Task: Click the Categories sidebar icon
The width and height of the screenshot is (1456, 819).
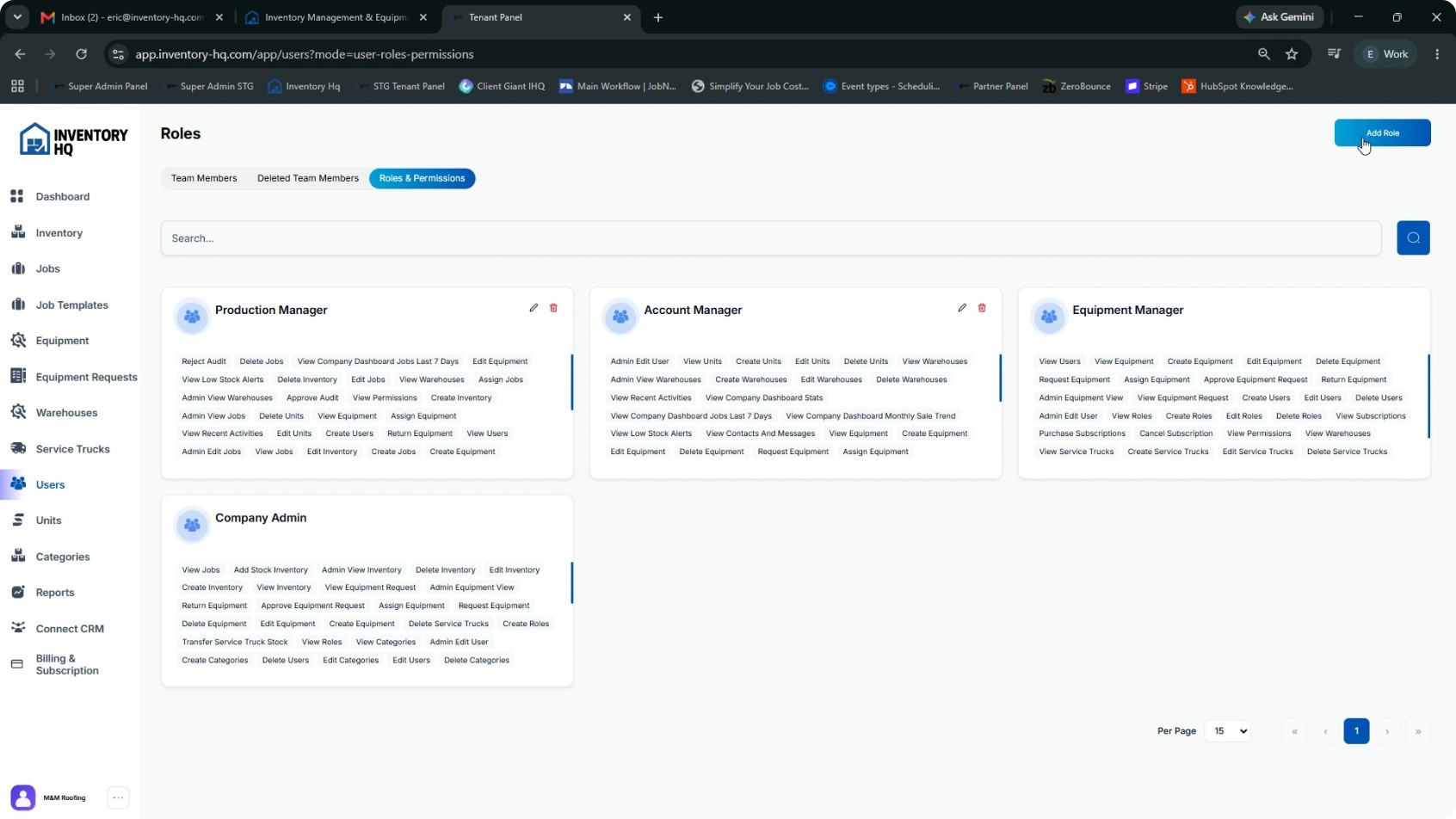Action: coord(17,556)
